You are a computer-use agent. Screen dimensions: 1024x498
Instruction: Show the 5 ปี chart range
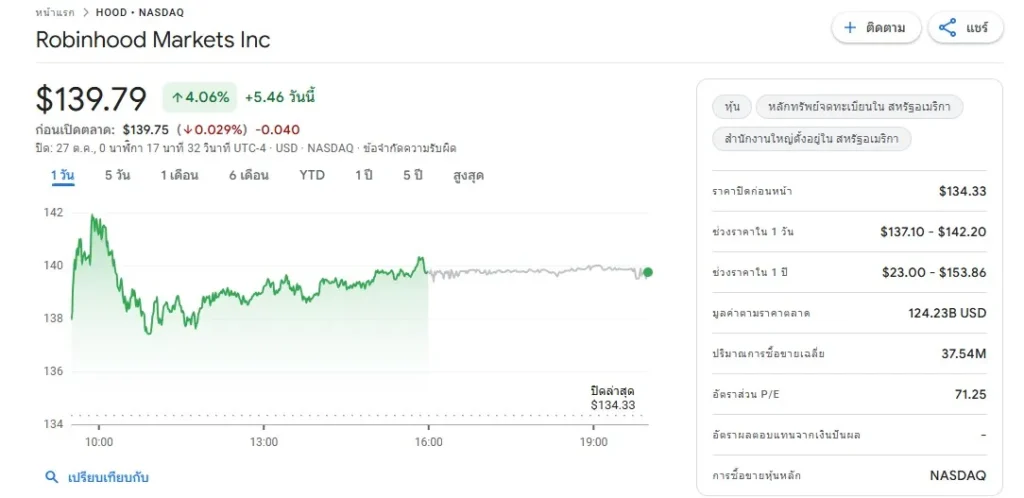coord(413,176)
